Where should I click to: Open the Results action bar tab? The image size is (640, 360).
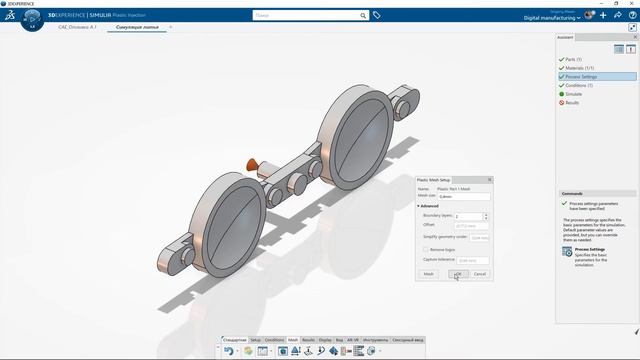309,340
